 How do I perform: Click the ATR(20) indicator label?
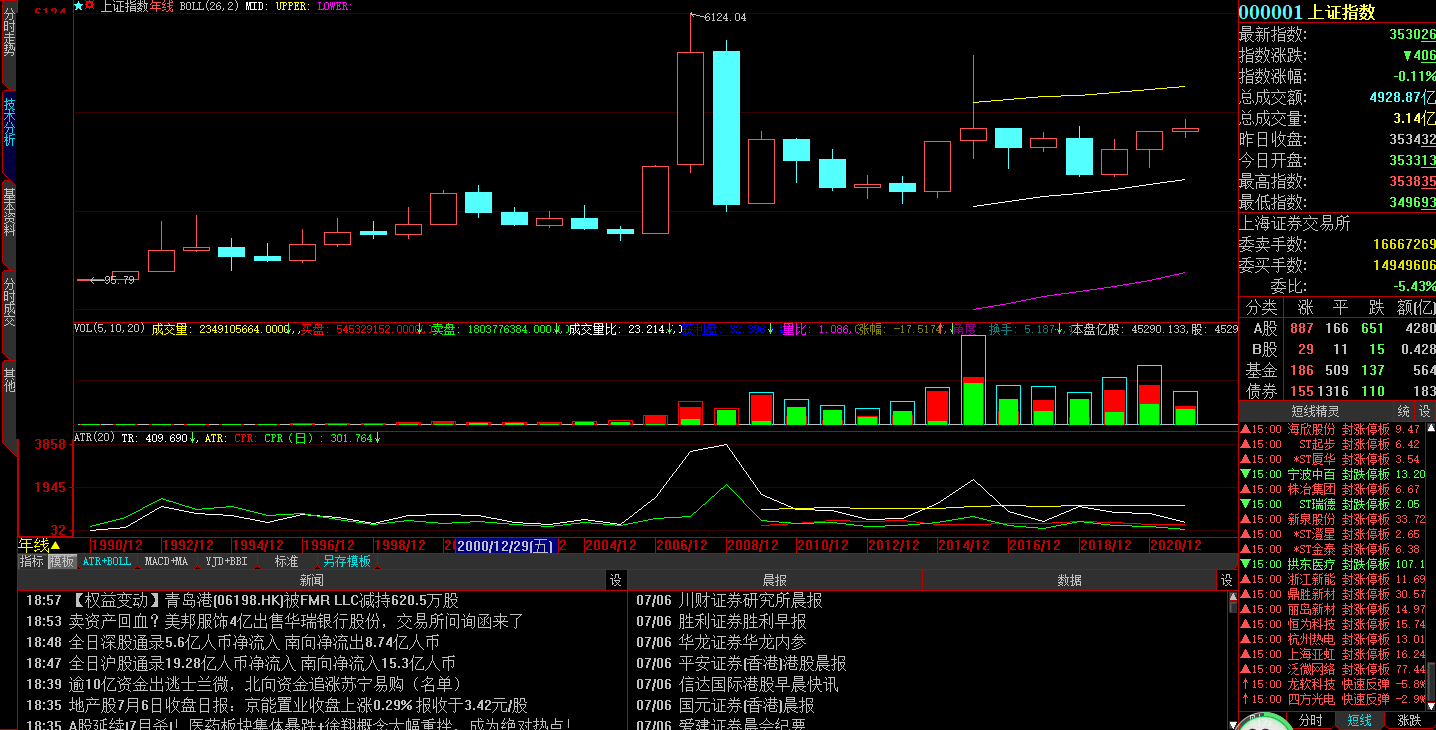(x=95, y=438)
